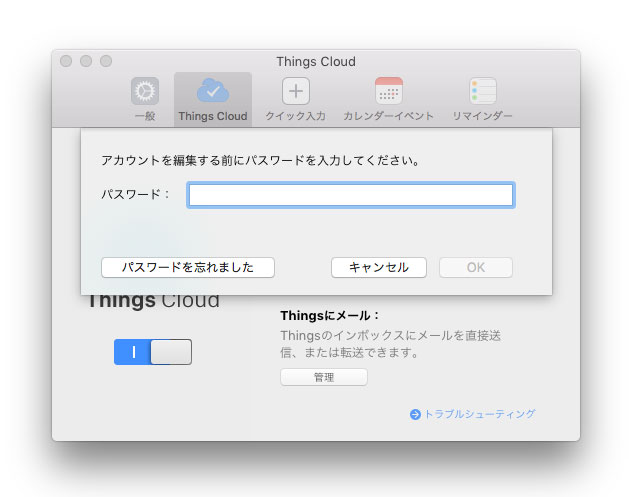Screen dimensions: 629x497
Task: Click the トラブルシューティング arrow icon
Action: [415, 414]
